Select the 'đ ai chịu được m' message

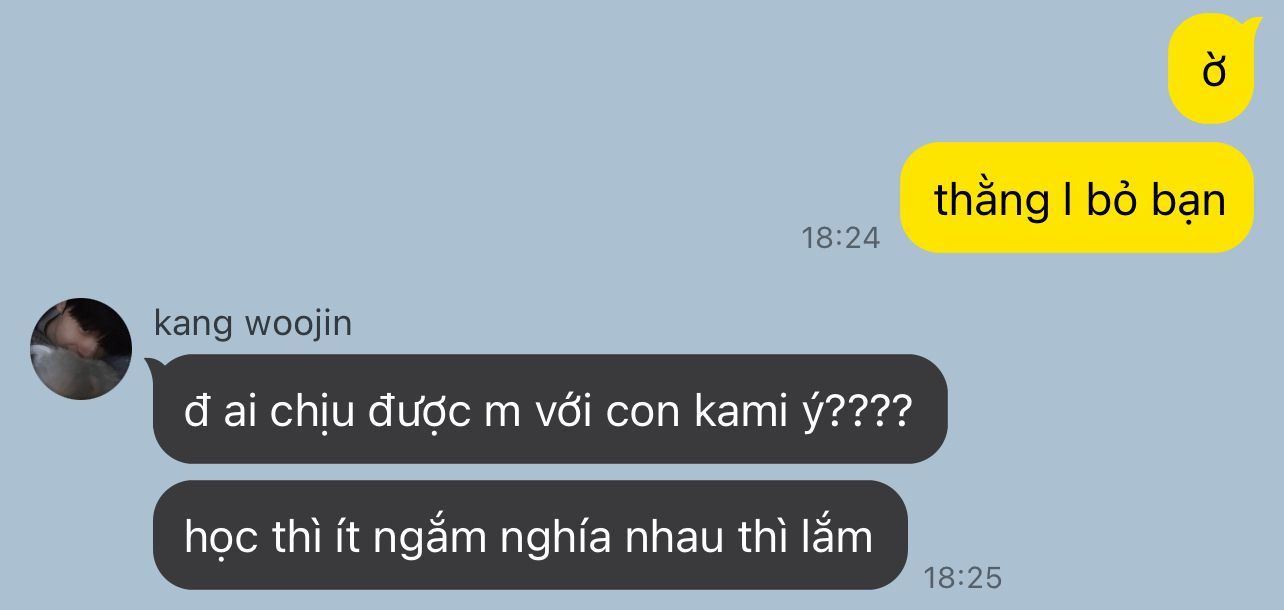(548, 410)
